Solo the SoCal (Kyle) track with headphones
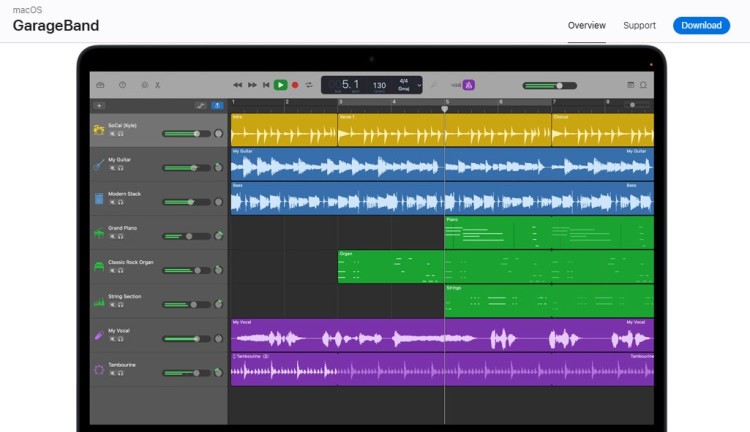 [x=121, y=134]
